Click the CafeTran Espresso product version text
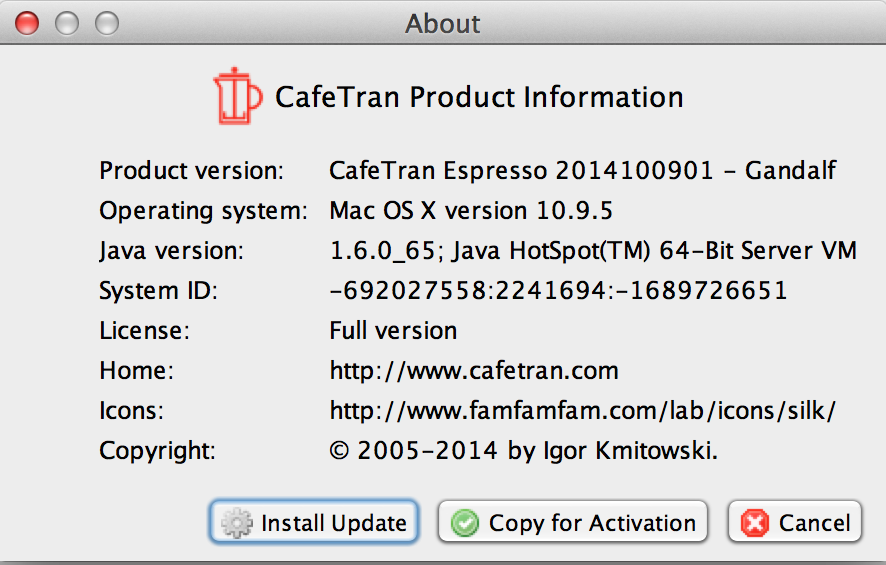This screenshot has width=886, height=565. click(582, 171)
